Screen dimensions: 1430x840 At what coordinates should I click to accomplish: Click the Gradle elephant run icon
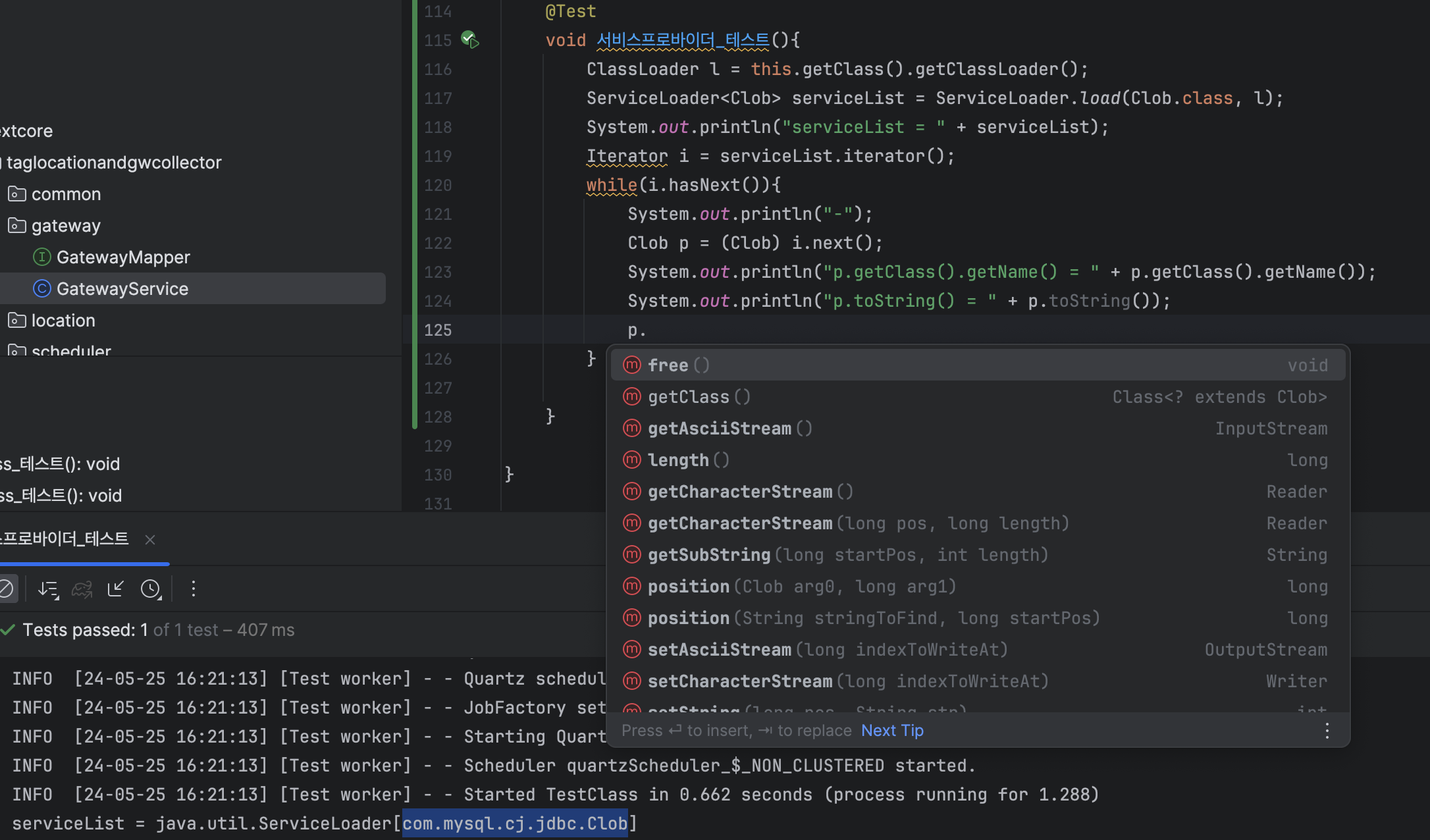tap(82, 589)
